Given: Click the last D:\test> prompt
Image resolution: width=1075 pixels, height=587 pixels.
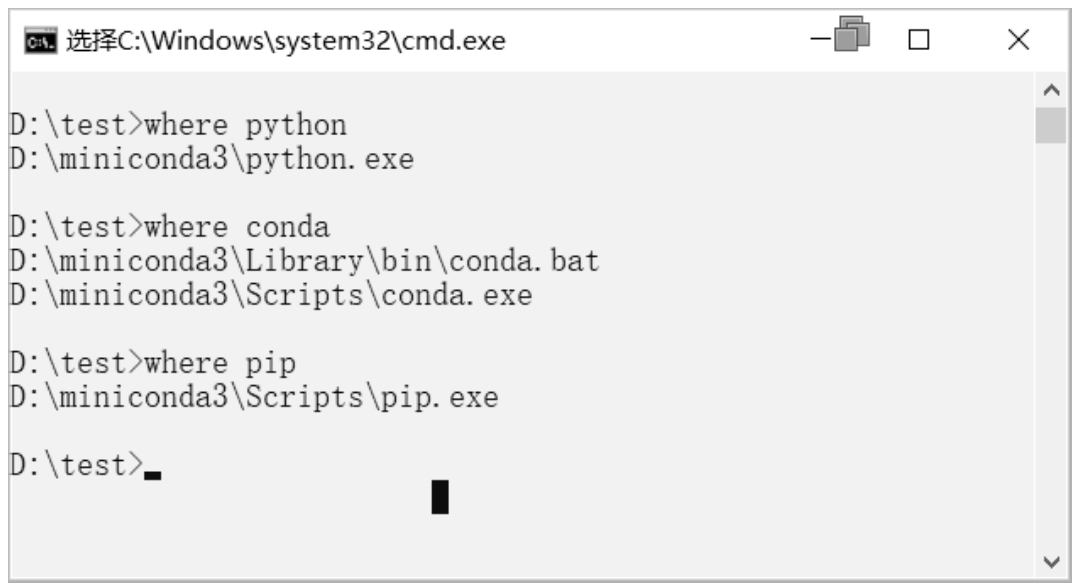Looking at the screenshot, I should coord(77,466).
